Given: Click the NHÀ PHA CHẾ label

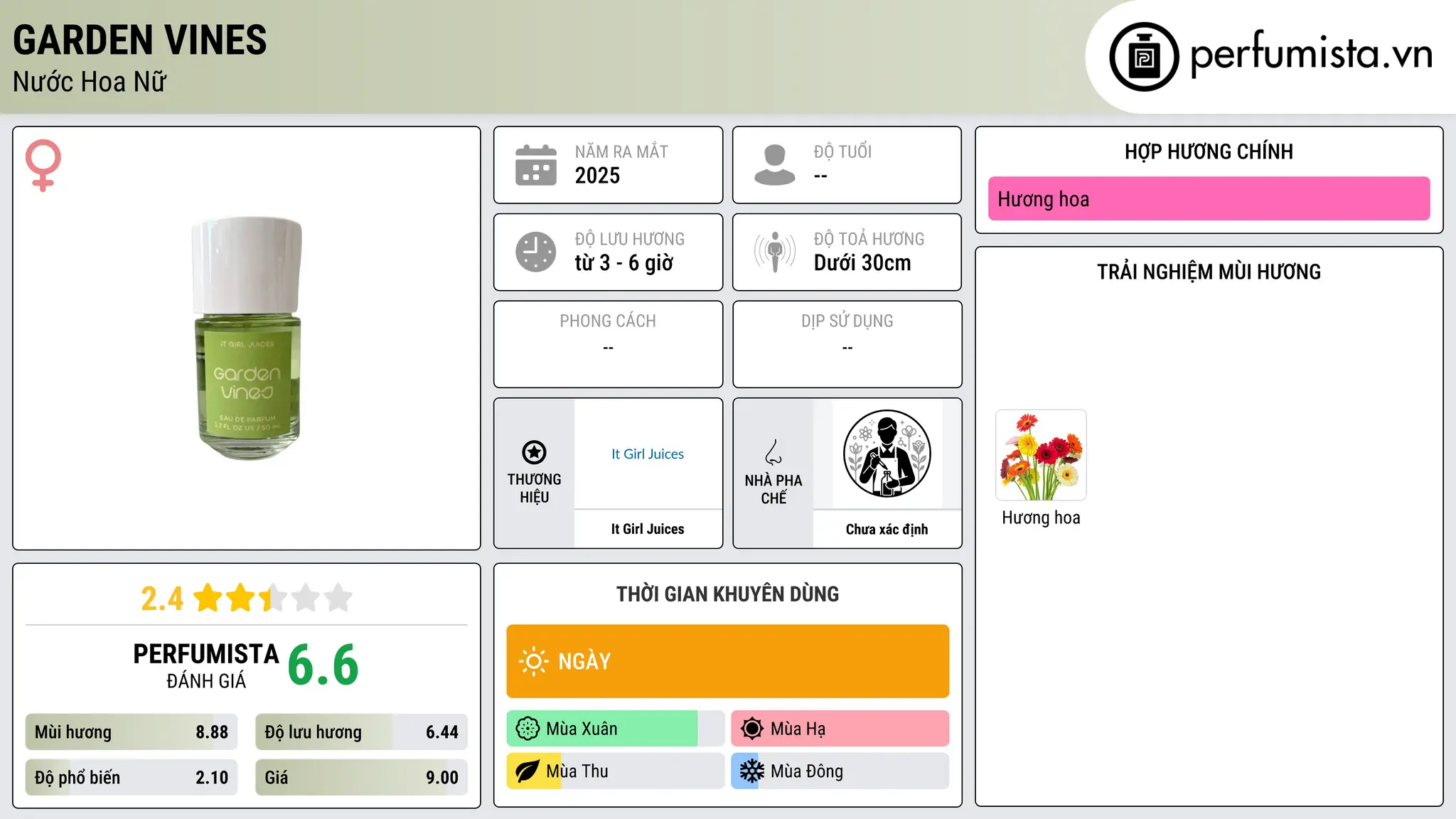Looking at the screenshot, I should click(773, 489).
